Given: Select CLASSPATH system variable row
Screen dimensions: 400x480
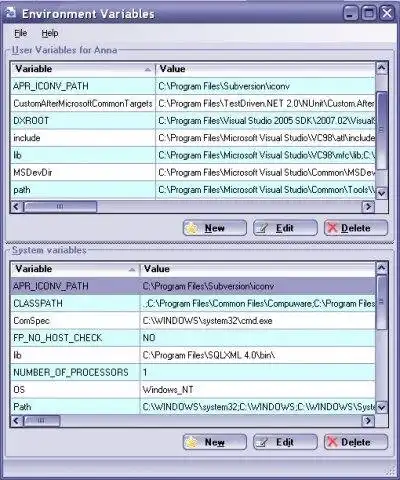Looking at the screenshot, I should [x=193, y=303].
